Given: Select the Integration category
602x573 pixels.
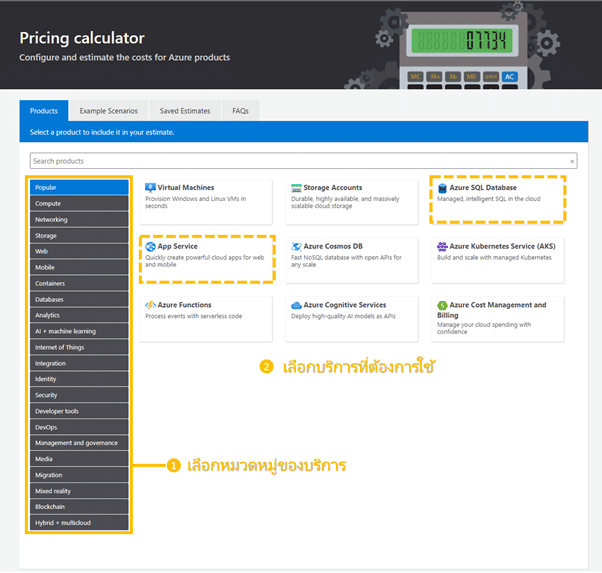Looking at the screenshot, I should pos(79,363).
